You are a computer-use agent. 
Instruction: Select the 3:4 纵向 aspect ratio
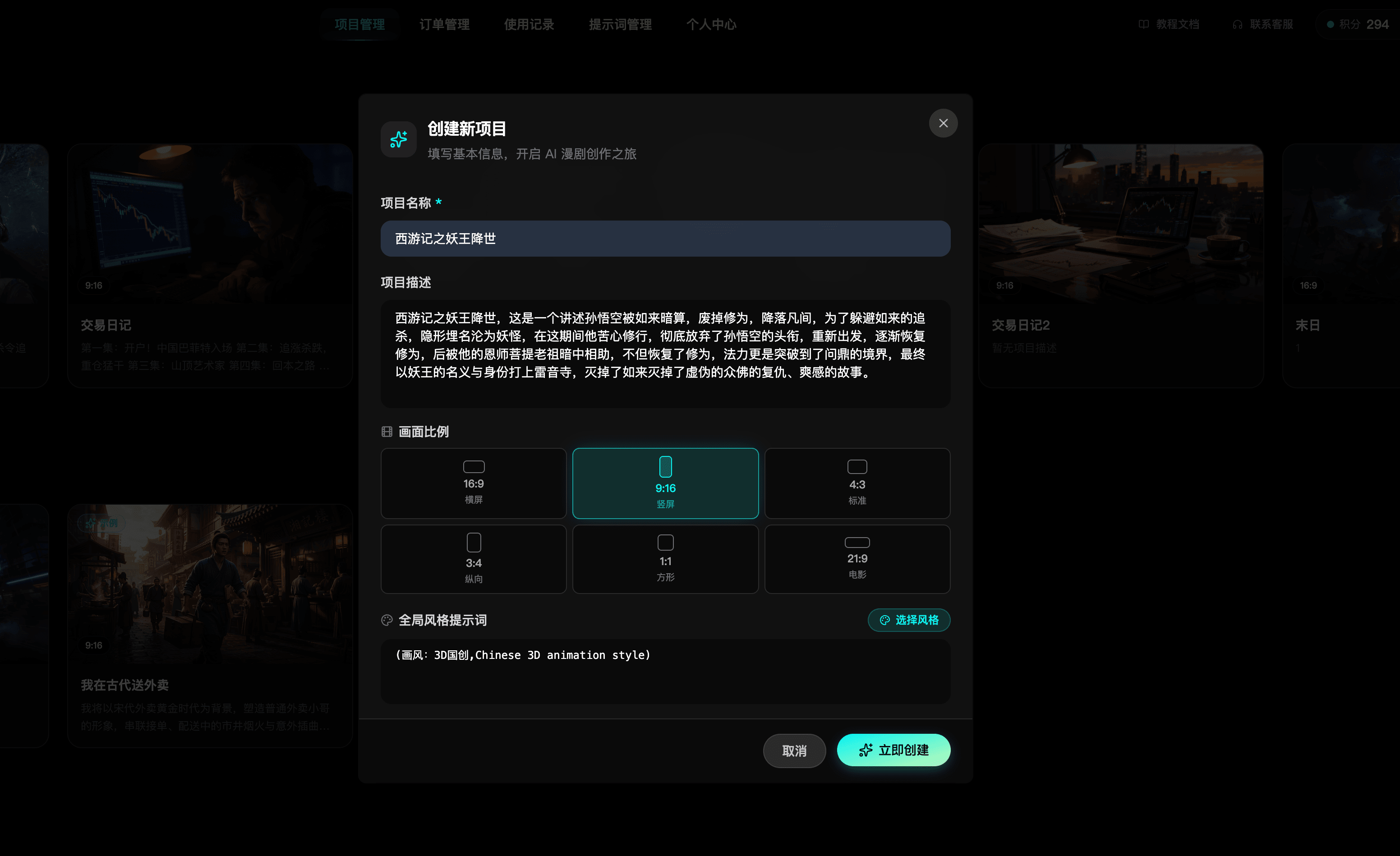(473, 559)
